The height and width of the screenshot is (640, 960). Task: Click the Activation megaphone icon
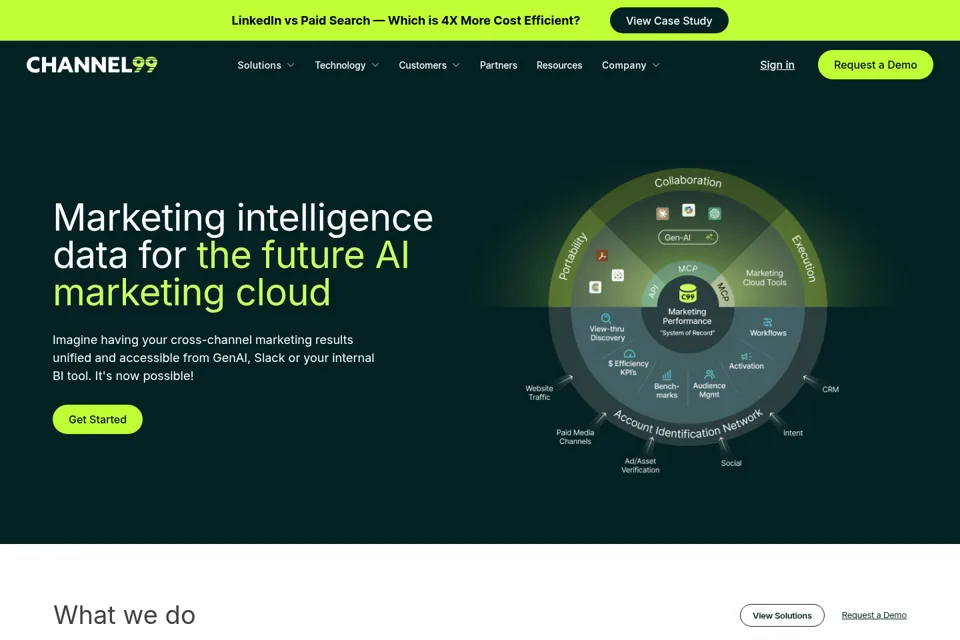(746, 356)
